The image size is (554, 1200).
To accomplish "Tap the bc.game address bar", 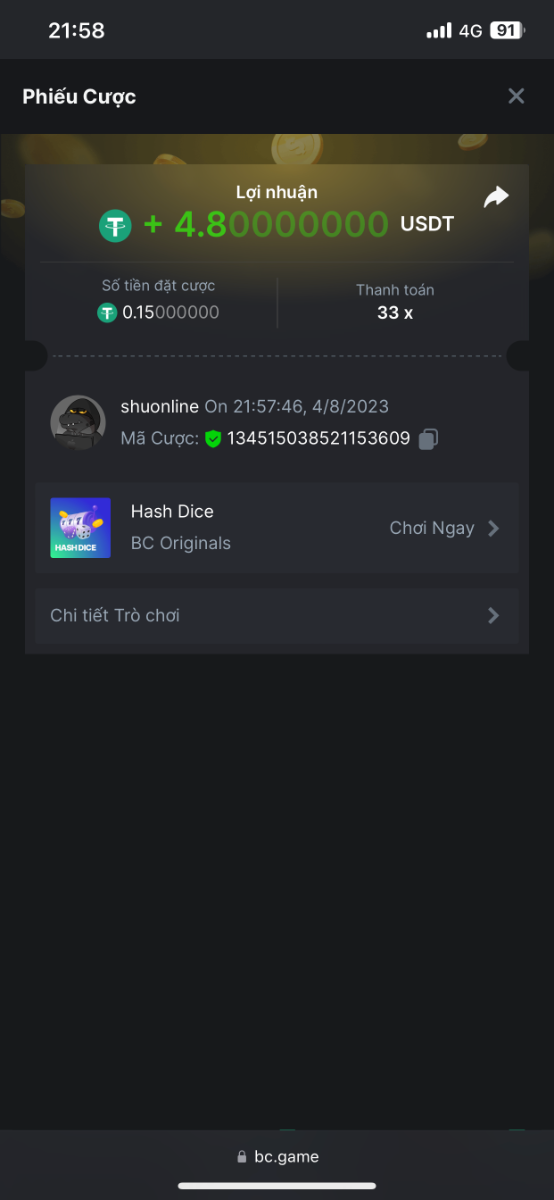I will [x=277, y=1156].
